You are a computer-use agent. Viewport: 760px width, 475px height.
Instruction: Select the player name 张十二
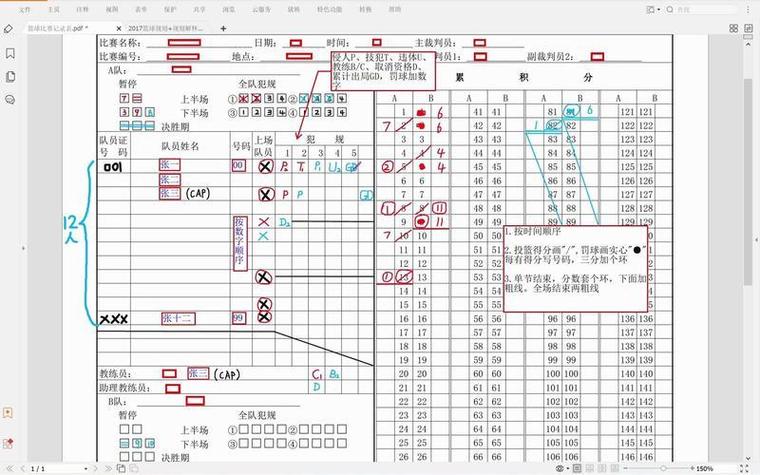[178, 318]
